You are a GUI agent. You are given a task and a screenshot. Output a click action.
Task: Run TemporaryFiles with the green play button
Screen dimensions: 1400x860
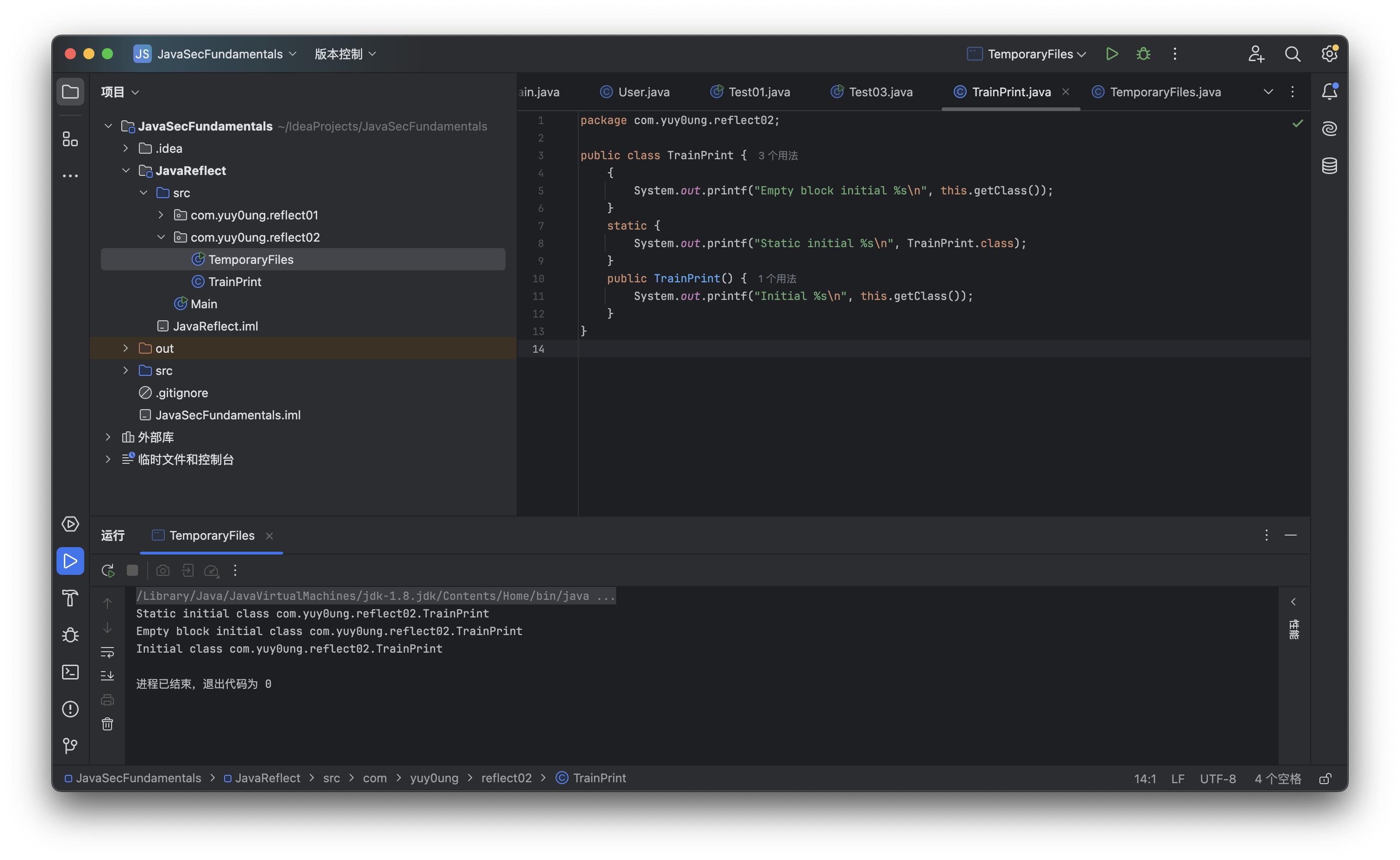(x=1112, y=54)
